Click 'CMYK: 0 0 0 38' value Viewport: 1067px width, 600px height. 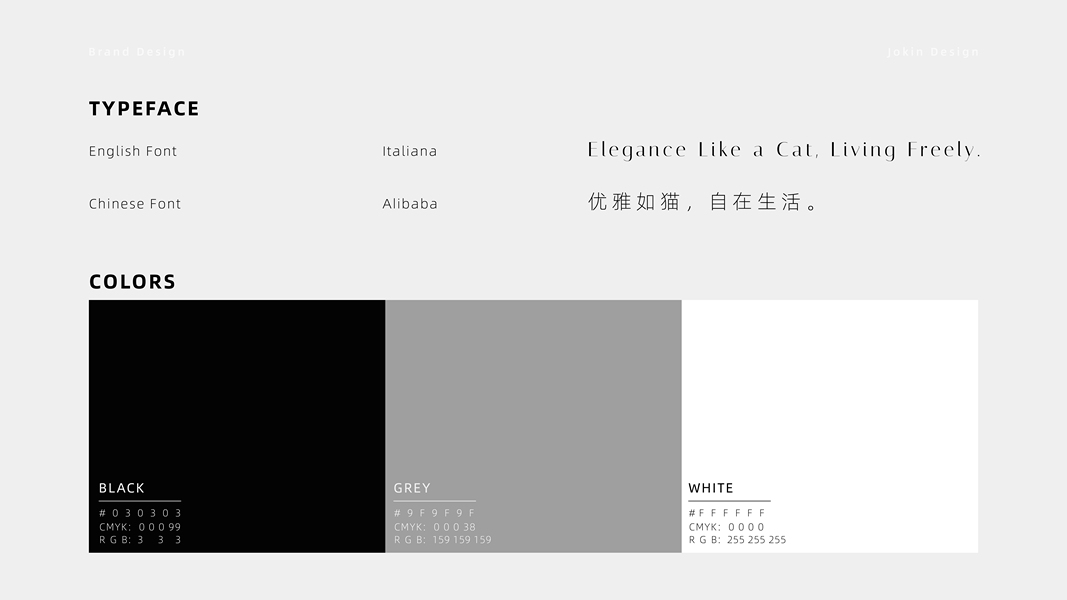(434, 527)
